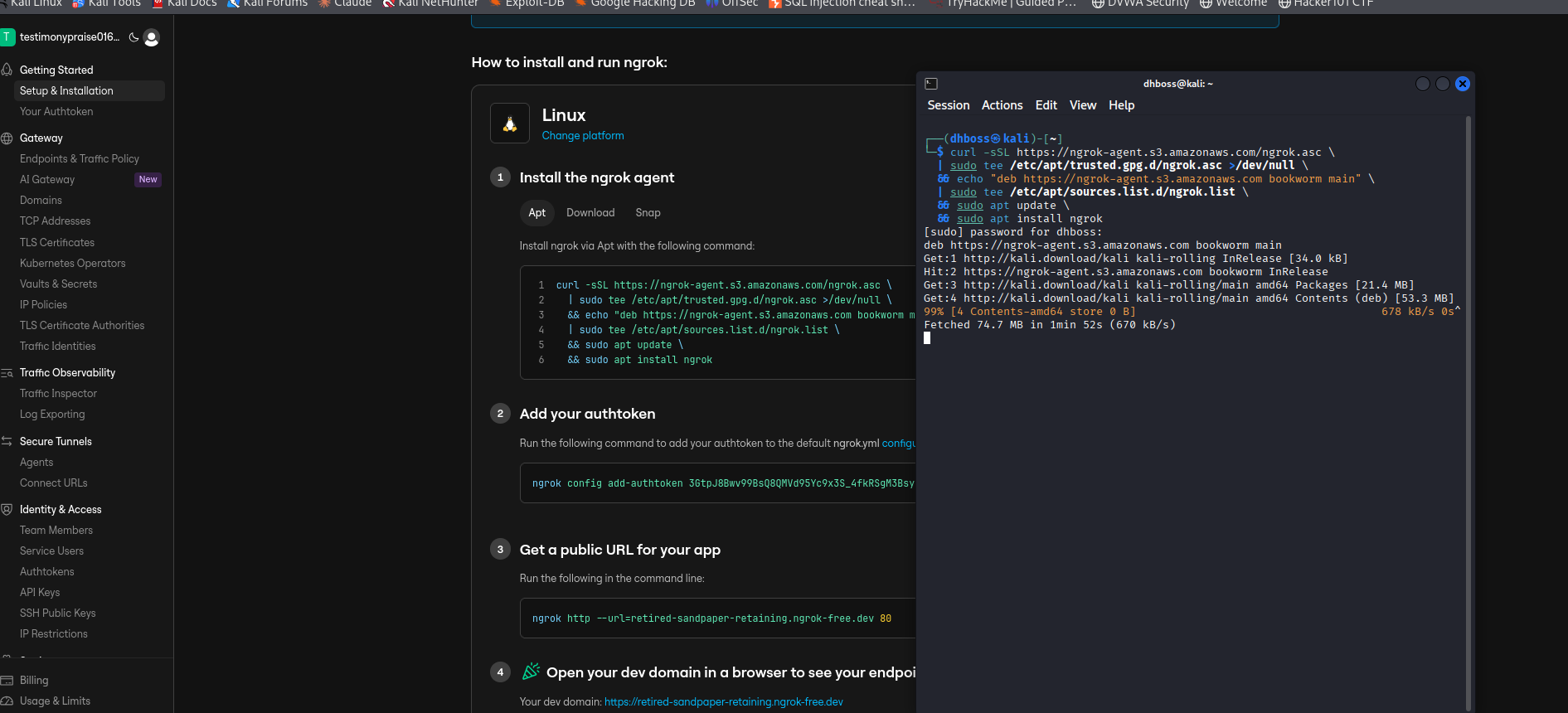Click the green T account badge
Viewport: 1568px width, 713px height.
pyautogui.click(x=7, y=37)
